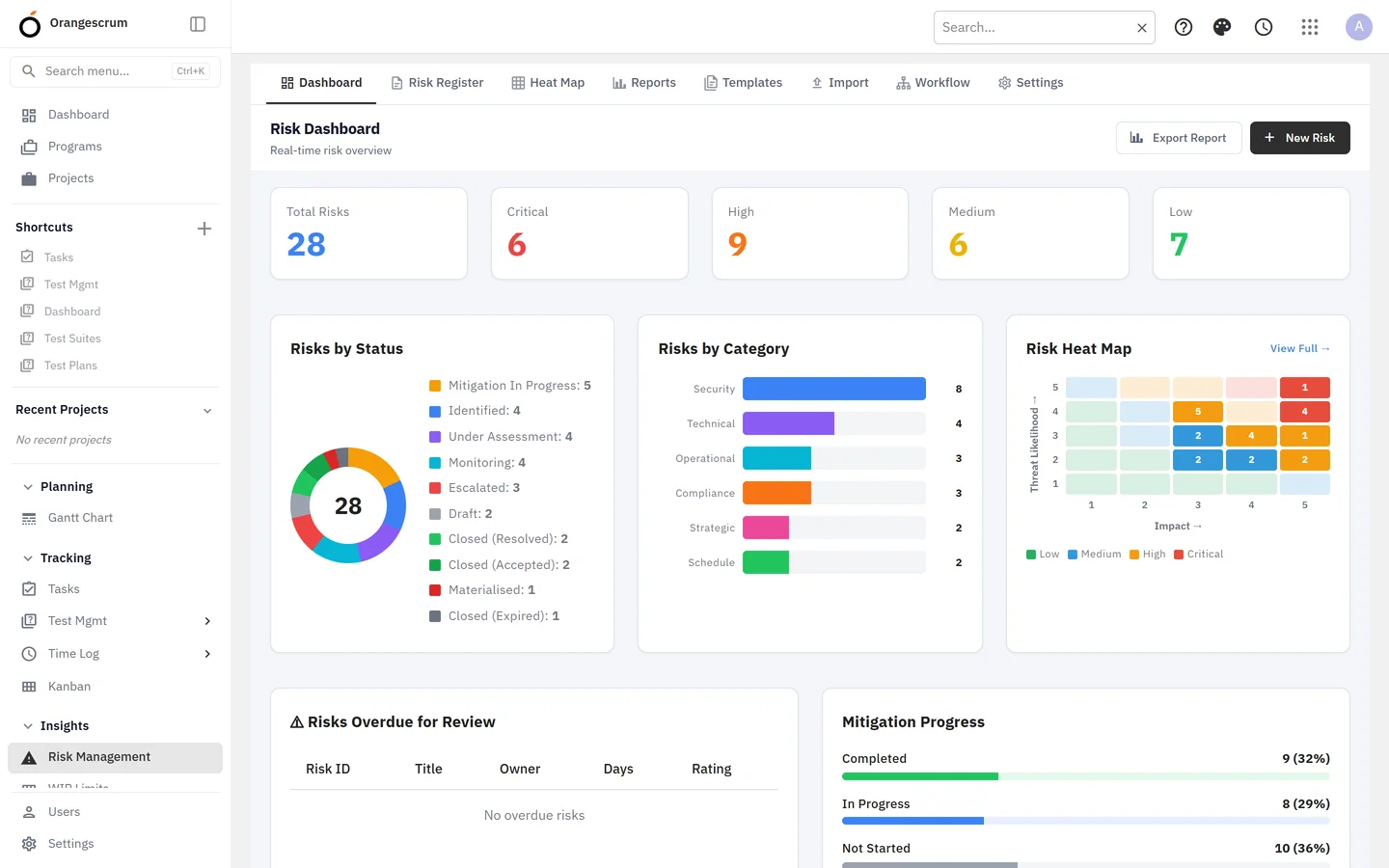Viewport: 1389px width, 868px height.
Task: Click the Security category bar
Action: 834,389
